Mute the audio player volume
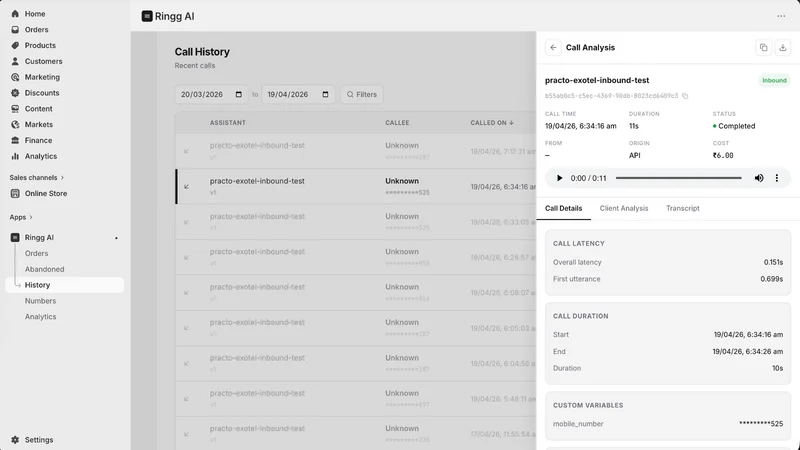800x450 pixels. pyautogui.click(x=759, y=178)
